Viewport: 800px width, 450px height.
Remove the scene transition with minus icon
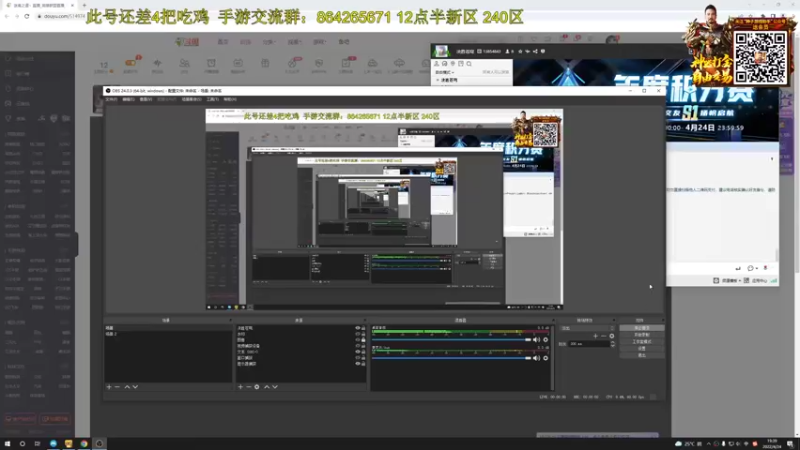click(x=604, y=336)
